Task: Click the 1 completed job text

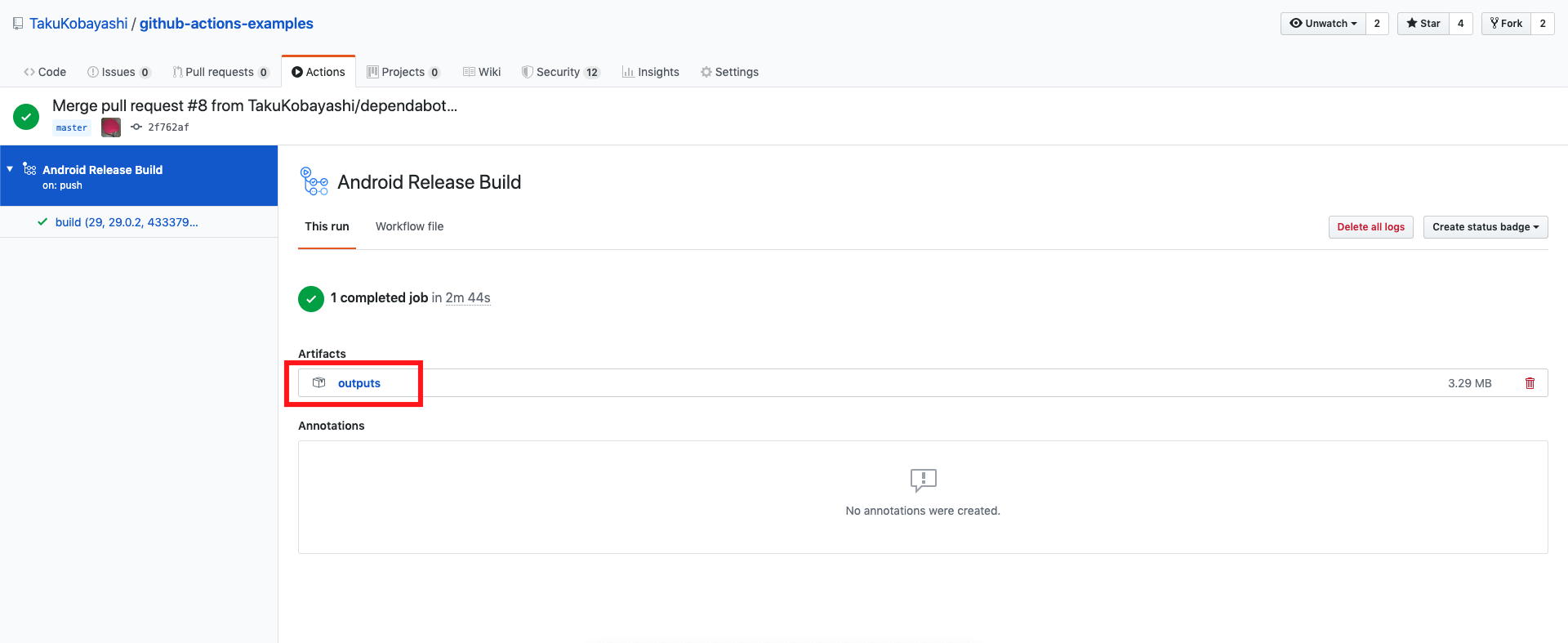Action: [379, 298]
